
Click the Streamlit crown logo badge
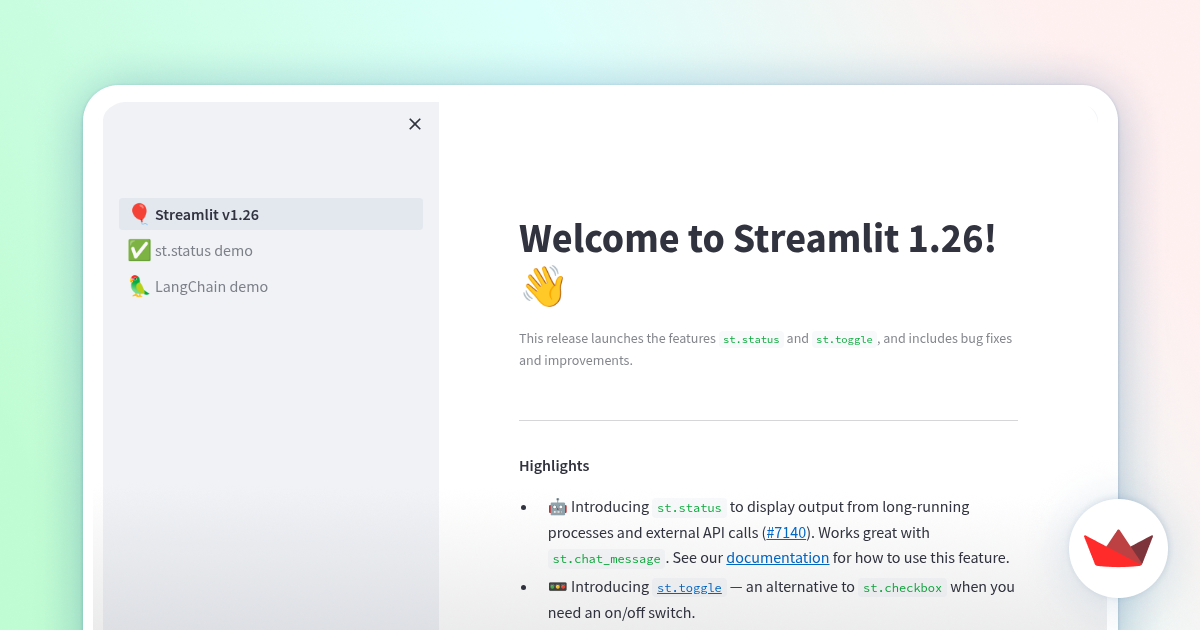click(x=1118, y=549)
